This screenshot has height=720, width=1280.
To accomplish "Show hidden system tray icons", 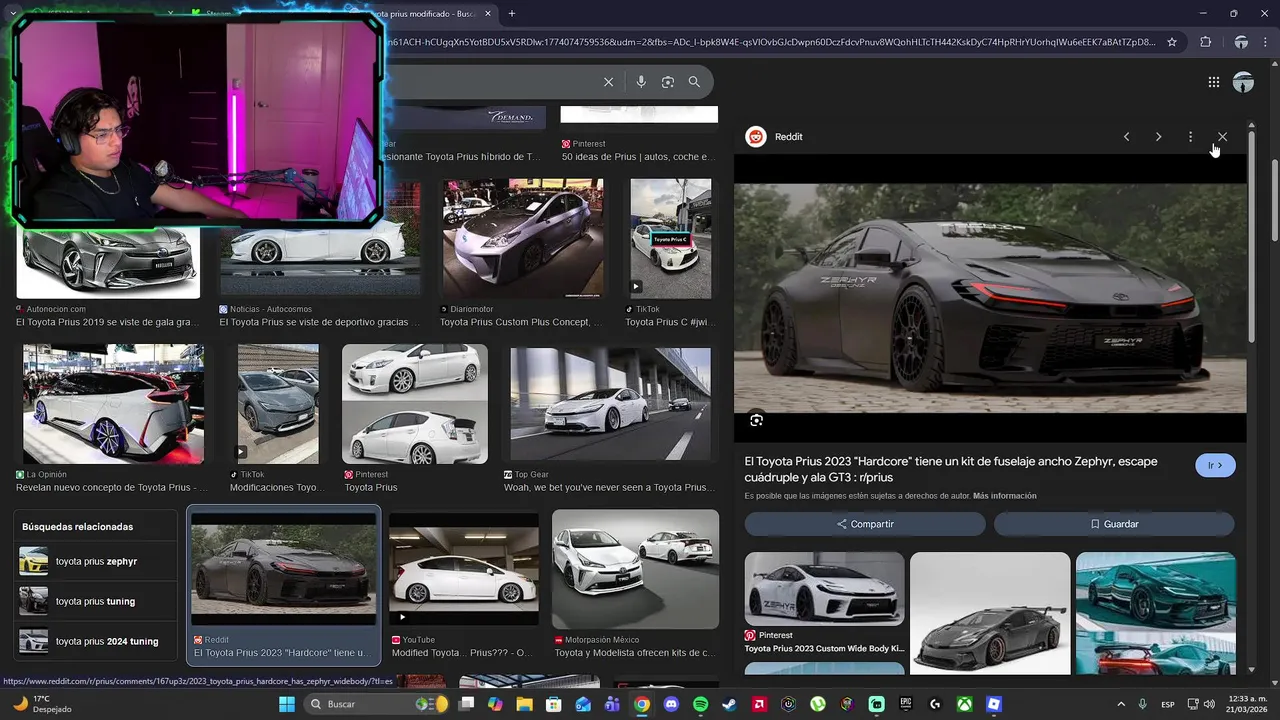I will click(x=1120, y=704).
